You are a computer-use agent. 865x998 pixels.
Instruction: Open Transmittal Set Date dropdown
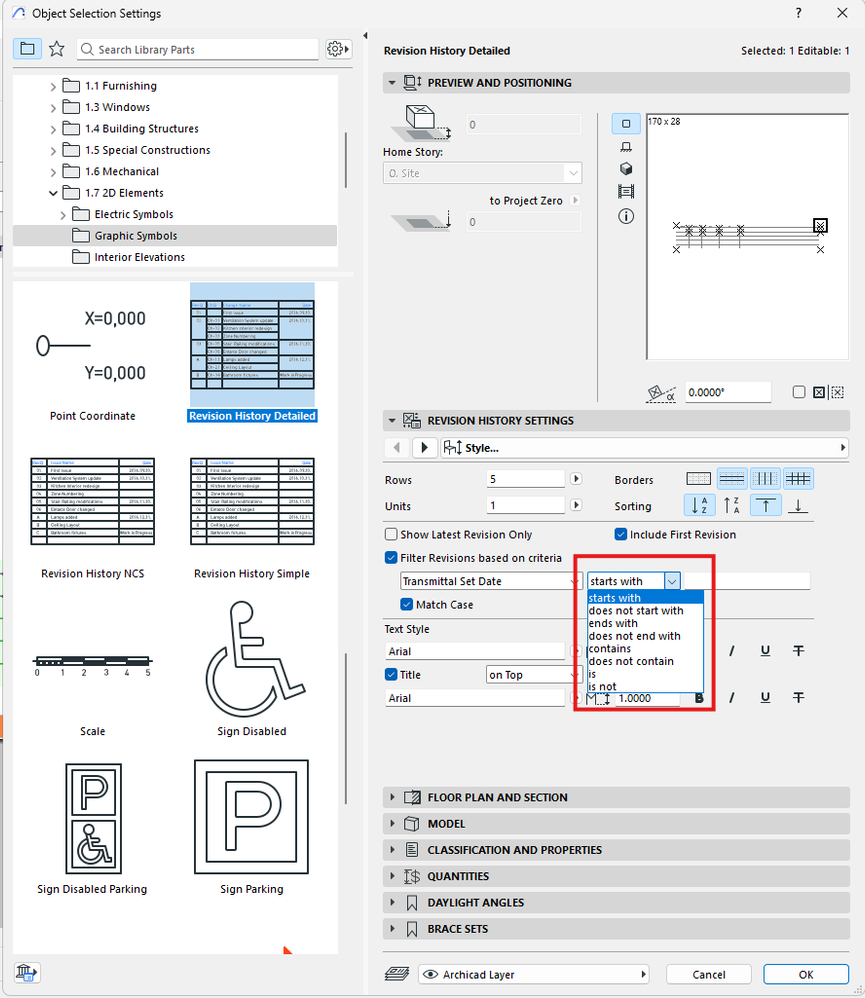(490, 581)
